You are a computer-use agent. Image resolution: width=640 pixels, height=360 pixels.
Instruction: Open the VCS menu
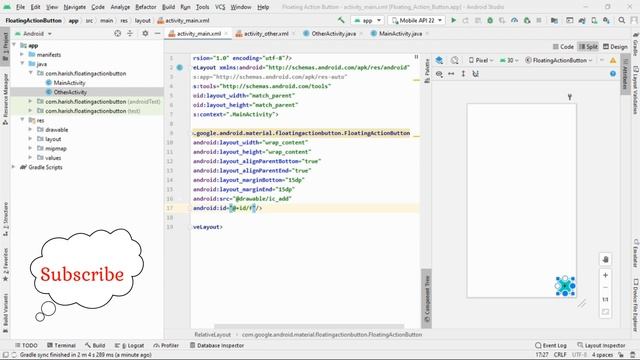coord(220,7)
